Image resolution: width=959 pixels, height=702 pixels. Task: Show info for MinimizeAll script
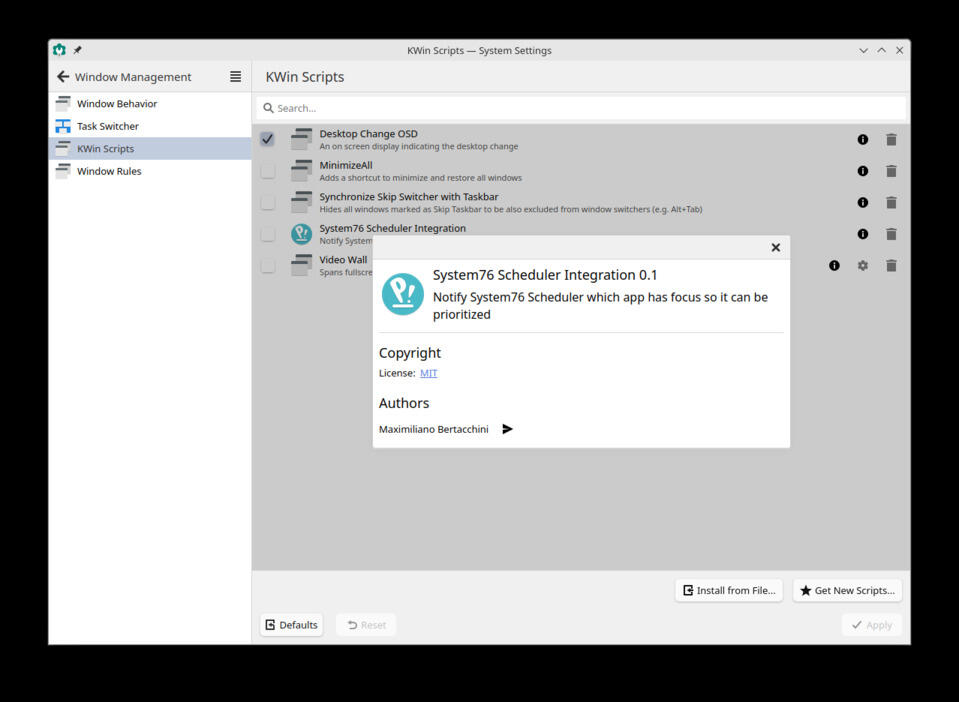(x=862, y=171)
